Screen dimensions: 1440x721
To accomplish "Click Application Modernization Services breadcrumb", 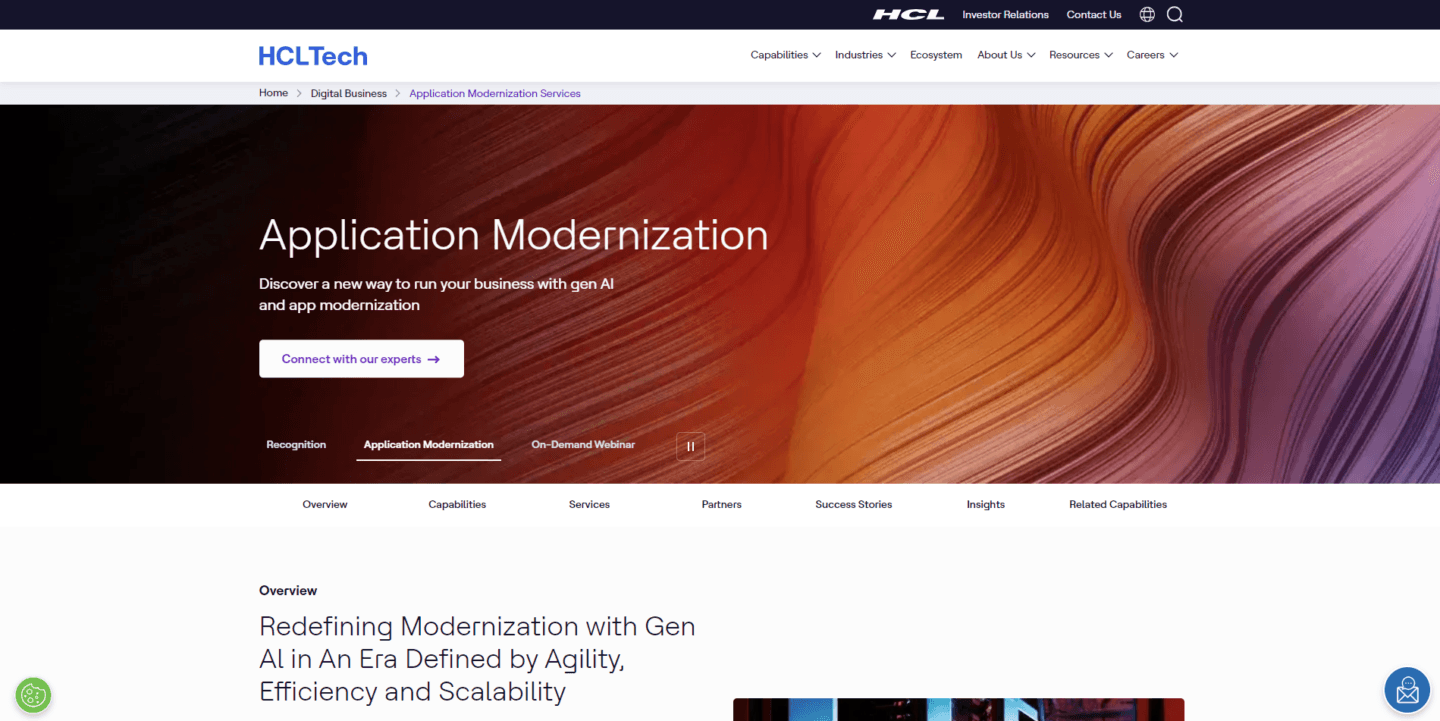I will coord(495,93).
